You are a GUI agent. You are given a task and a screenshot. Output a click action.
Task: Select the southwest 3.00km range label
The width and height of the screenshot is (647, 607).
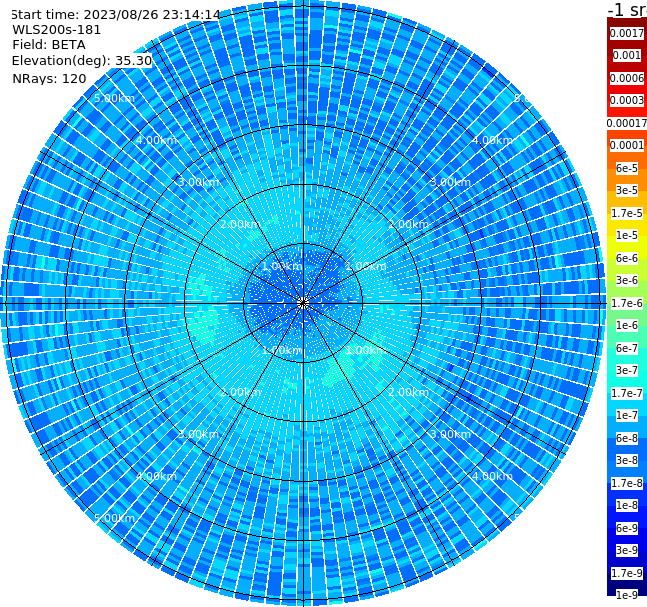(198, 434)
